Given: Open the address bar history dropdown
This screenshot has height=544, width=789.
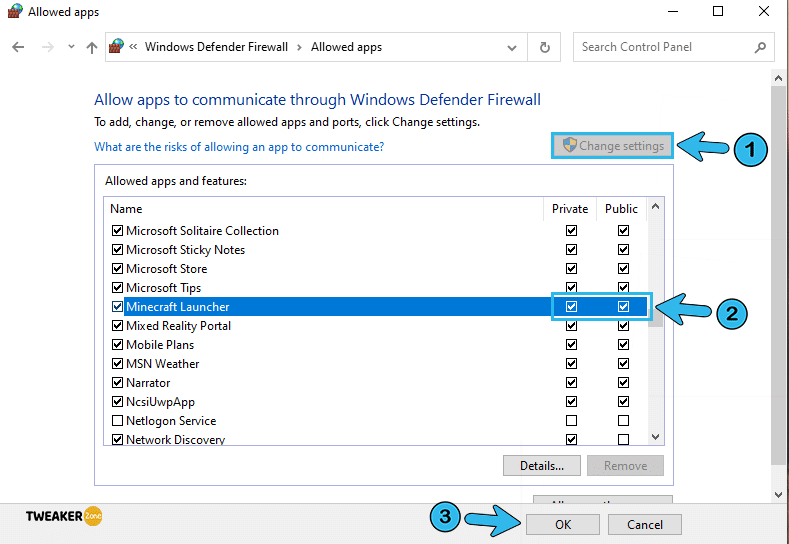Looking at the screenshot, I should [512, 48].
